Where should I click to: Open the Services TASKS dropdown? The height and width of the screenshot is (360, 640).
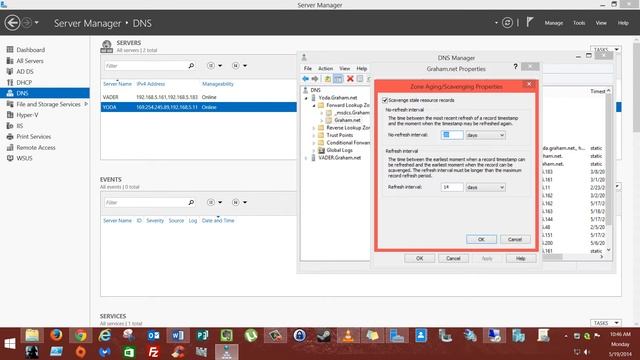tap(606, 323)
